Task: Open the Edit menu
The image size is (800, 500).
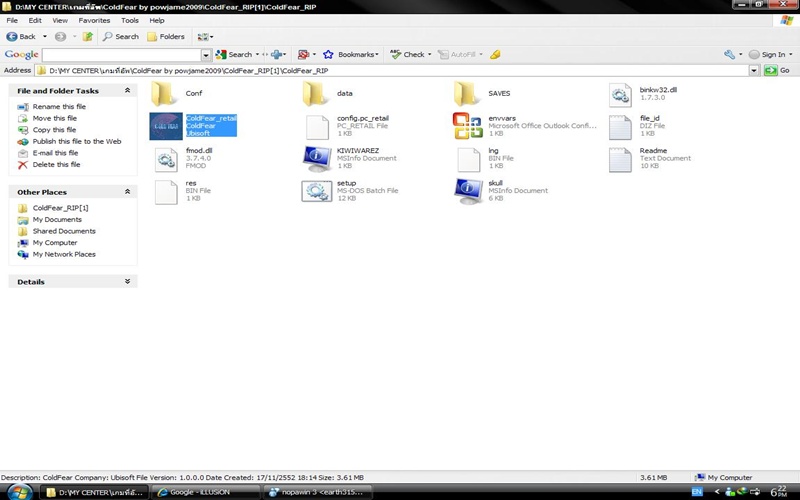Action: click(x=35, y=20)
